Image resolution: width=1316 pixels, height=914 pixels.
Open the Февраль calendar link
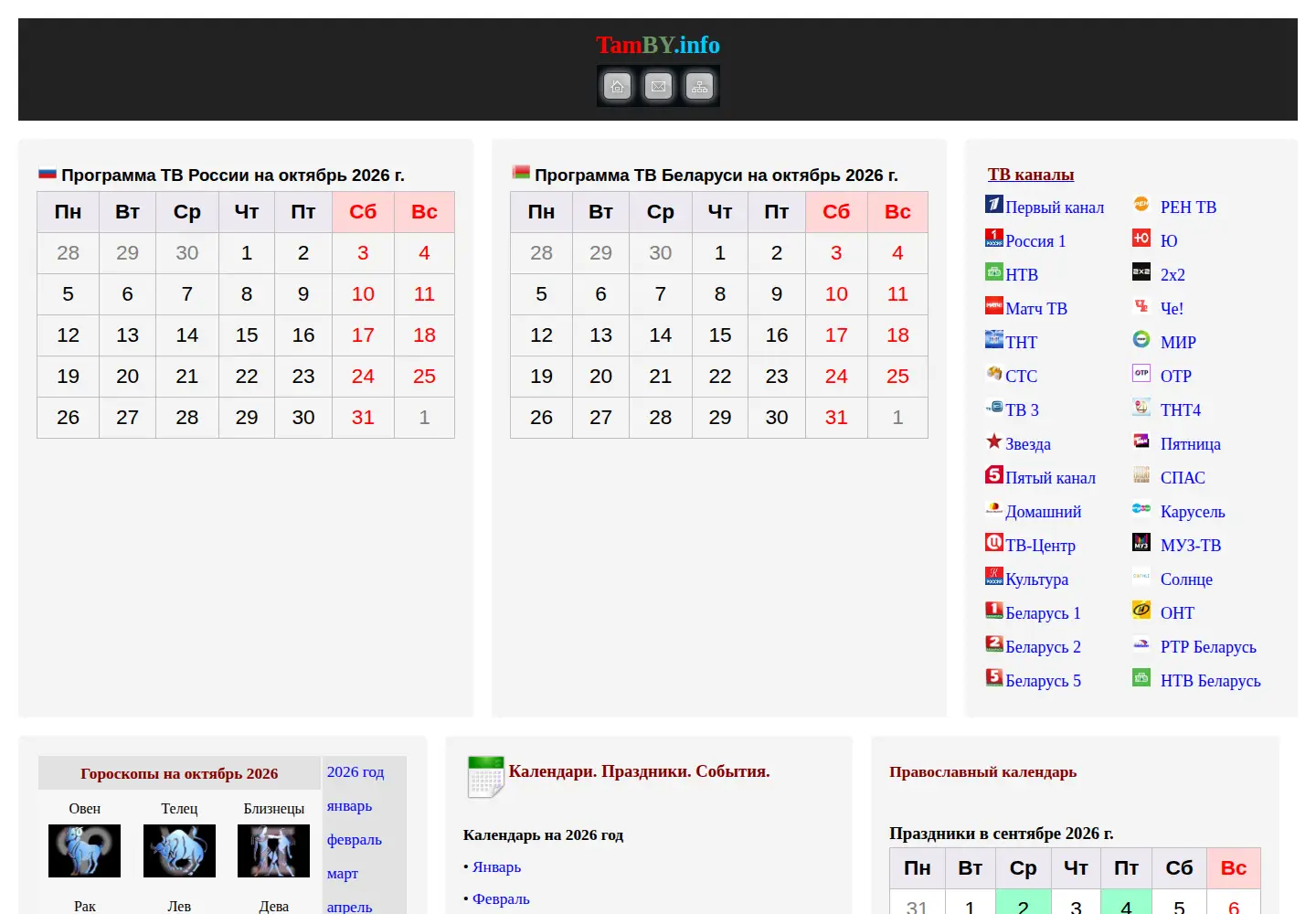click(501, 899)
